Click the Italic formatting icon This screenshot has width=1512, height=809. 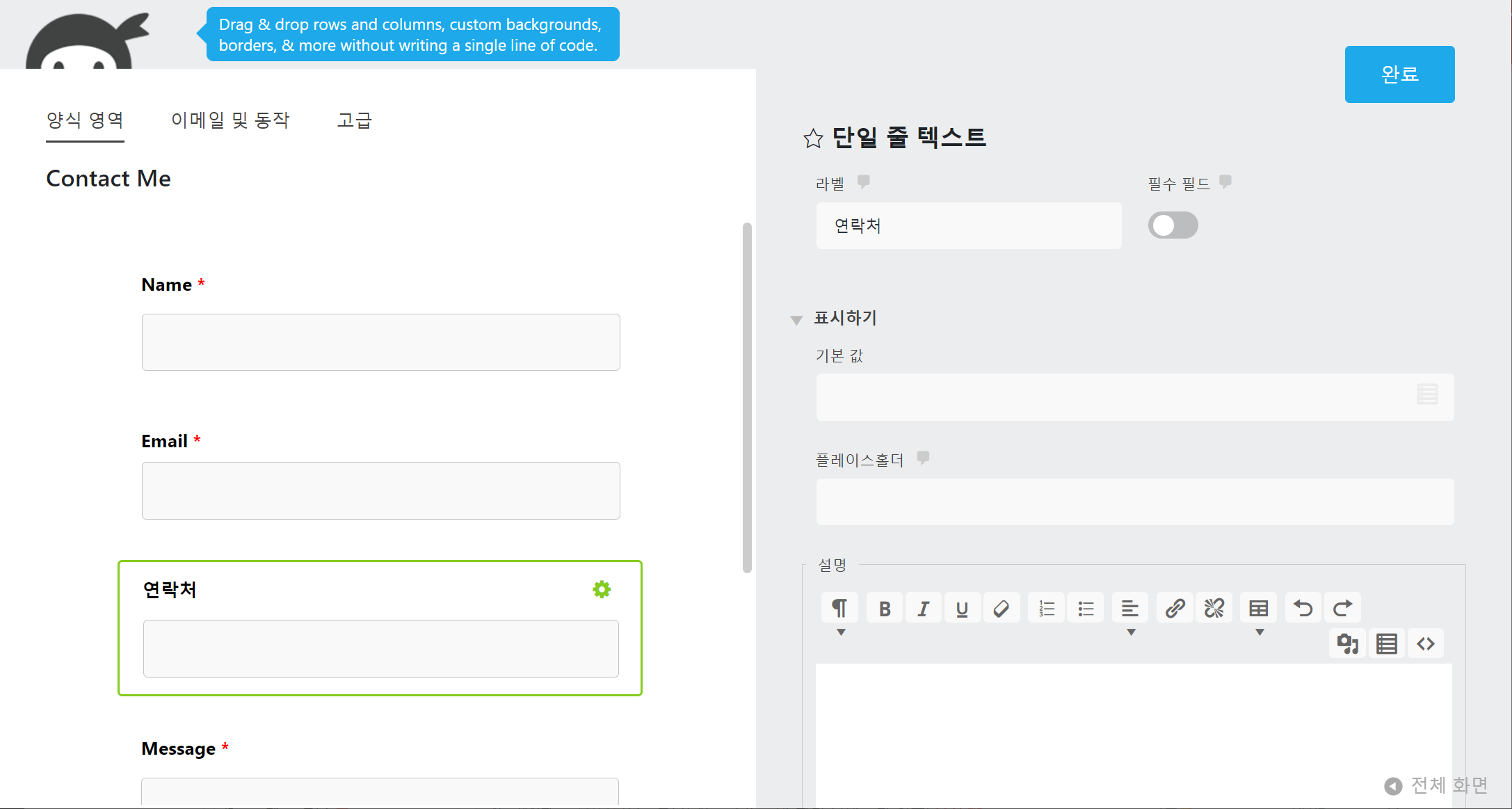tap(923, 609)
